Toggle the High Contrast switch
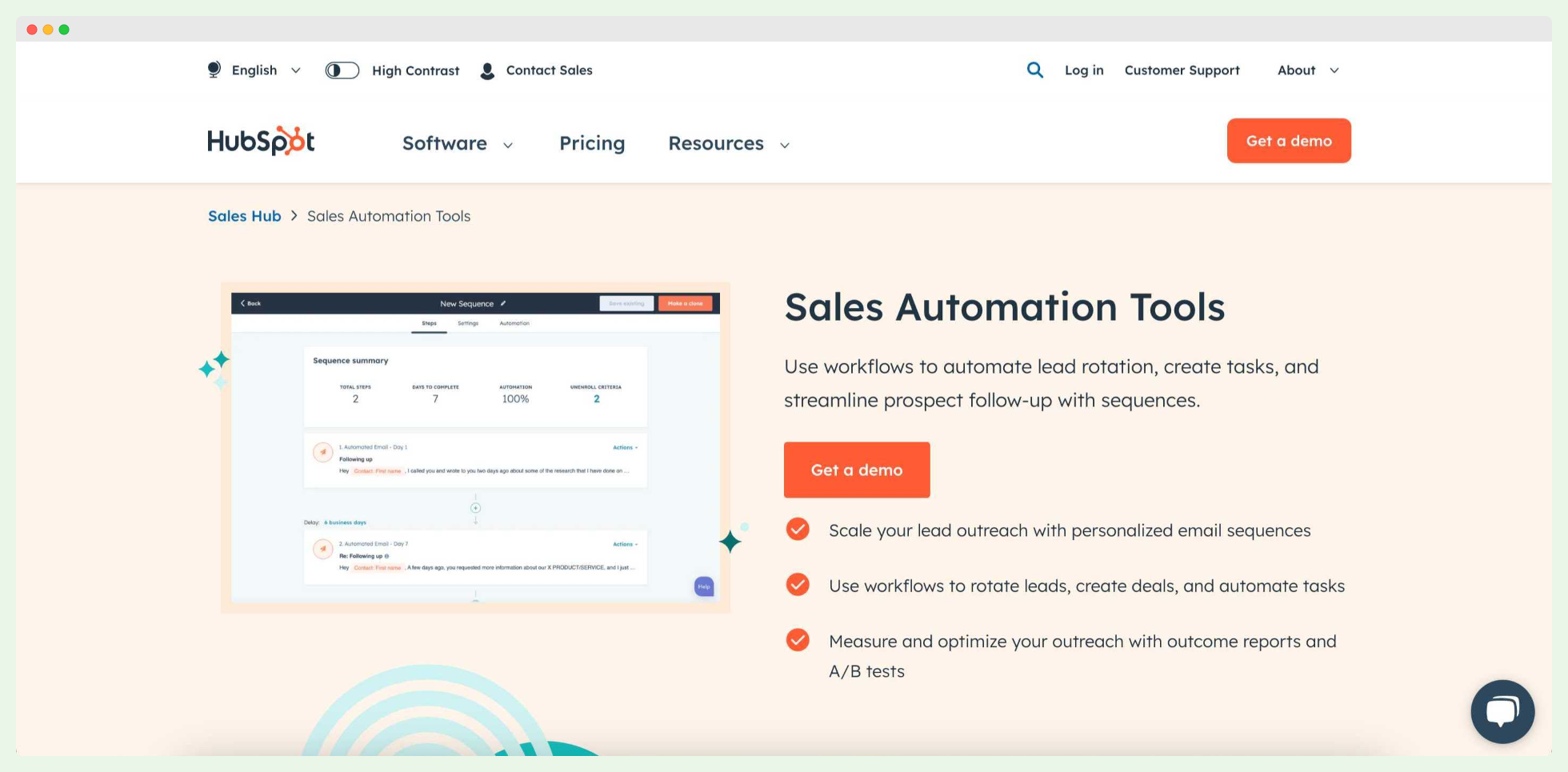The image size is (1568, 772). [x=342, y=70]
